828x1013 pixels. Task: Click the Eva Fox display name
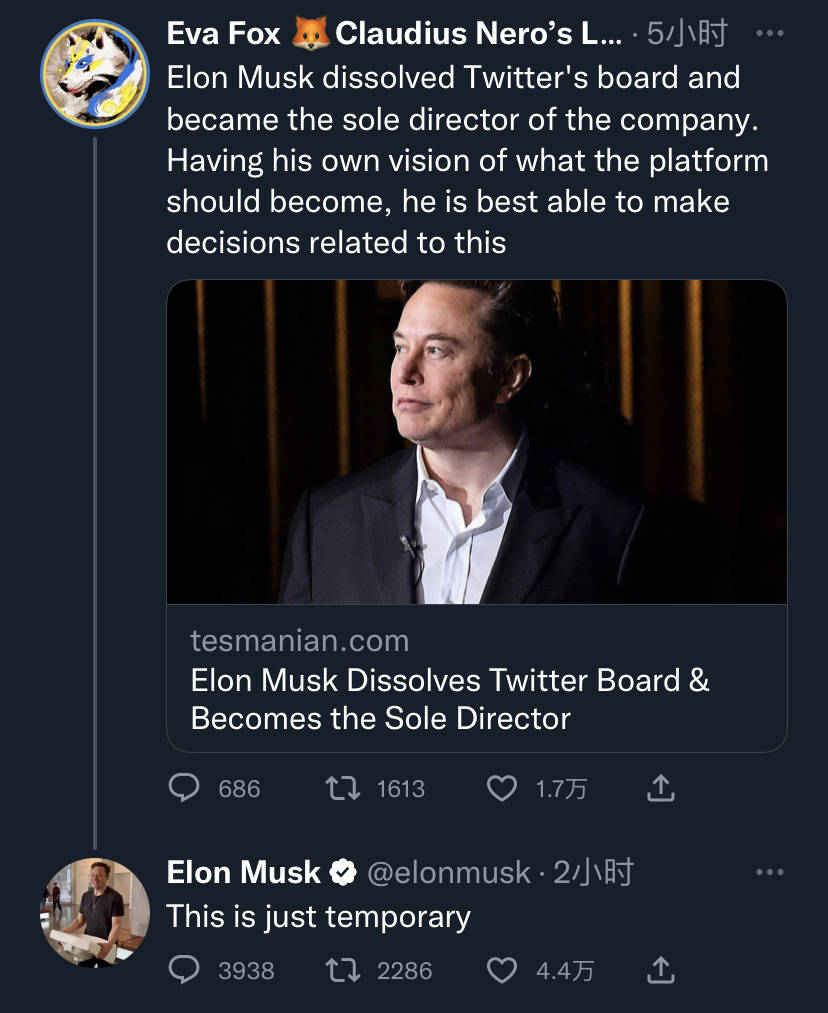click(223, 33)
